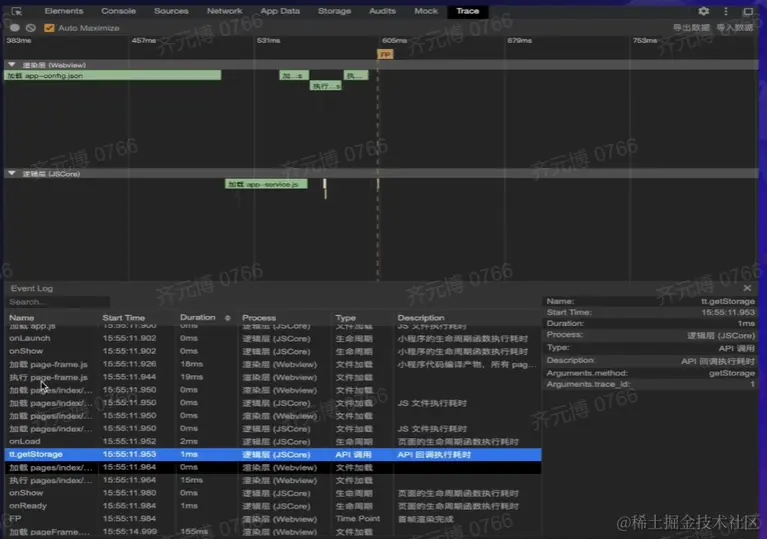Sort by the Name column header
767x539 pixels.
click(22, 318)
